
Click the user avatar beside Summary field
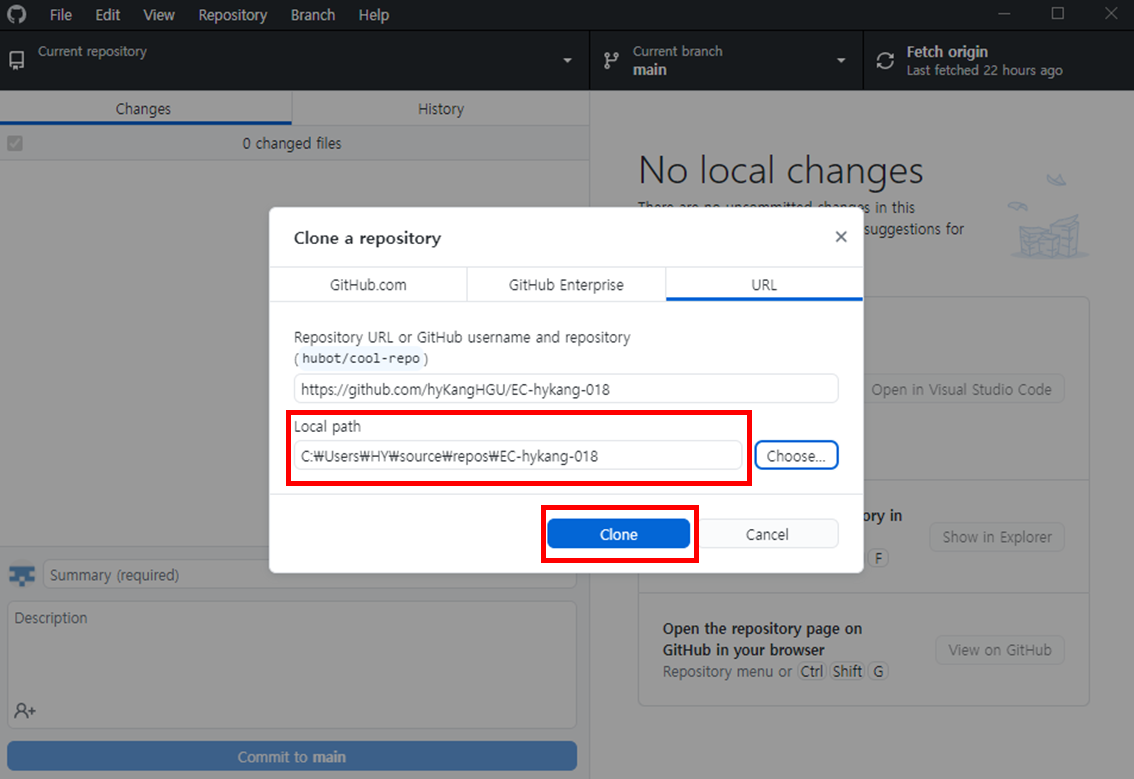(x=22, y=575)
